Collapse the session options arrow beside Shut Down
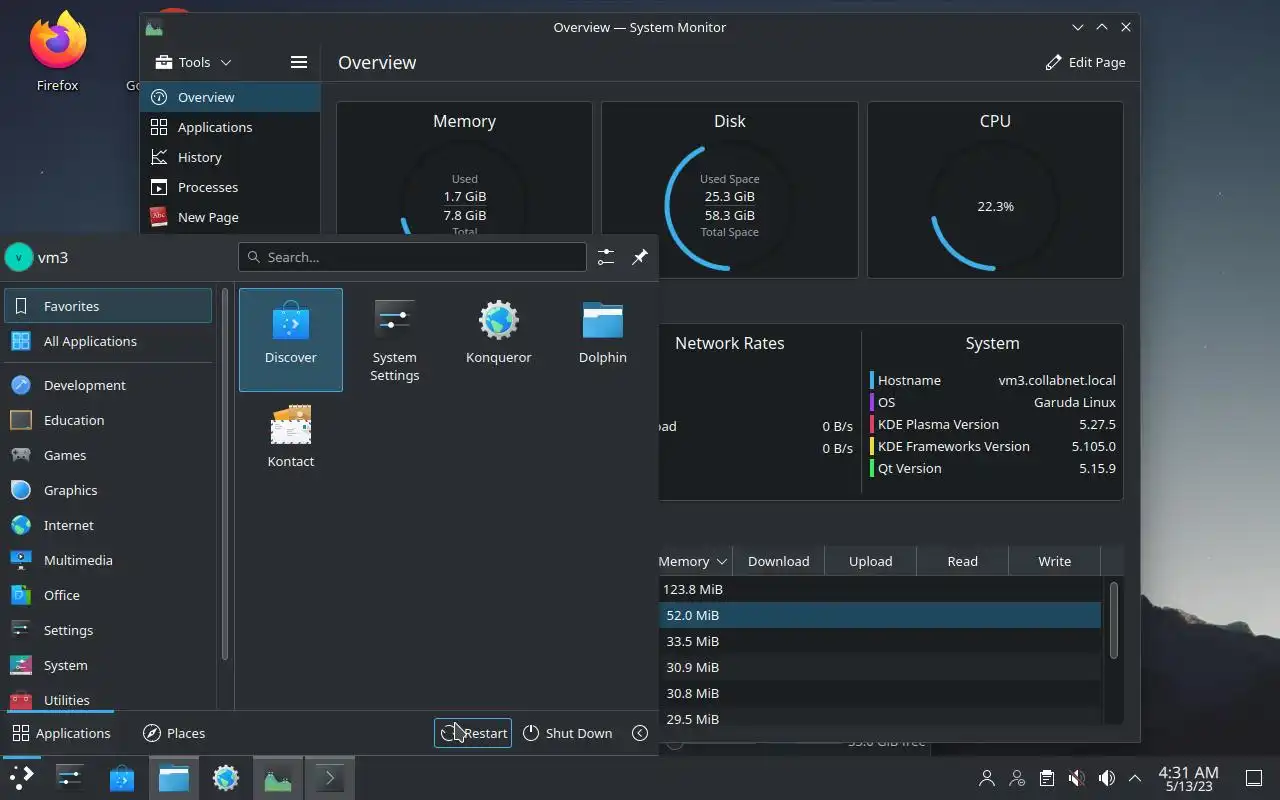Viewport: 1280px width, 800px height. click(x=640, y=733)
